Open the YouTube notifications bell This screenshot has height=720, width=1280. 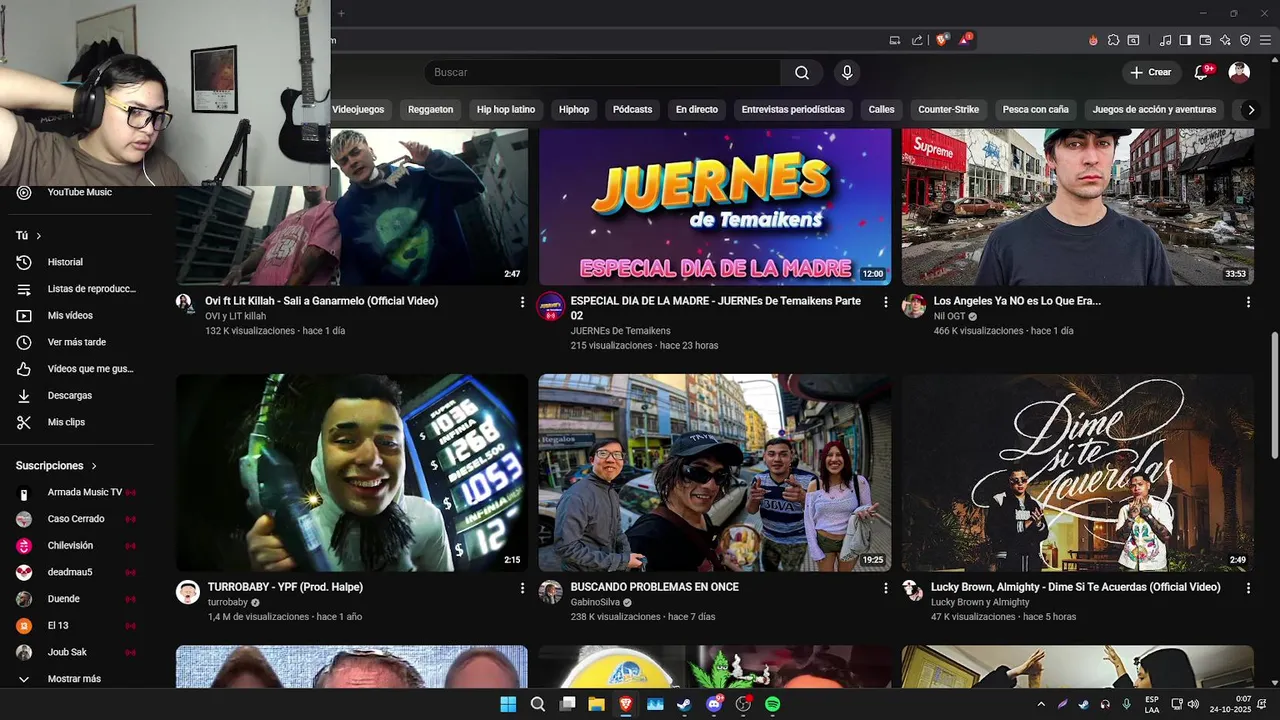point(1202,72)
